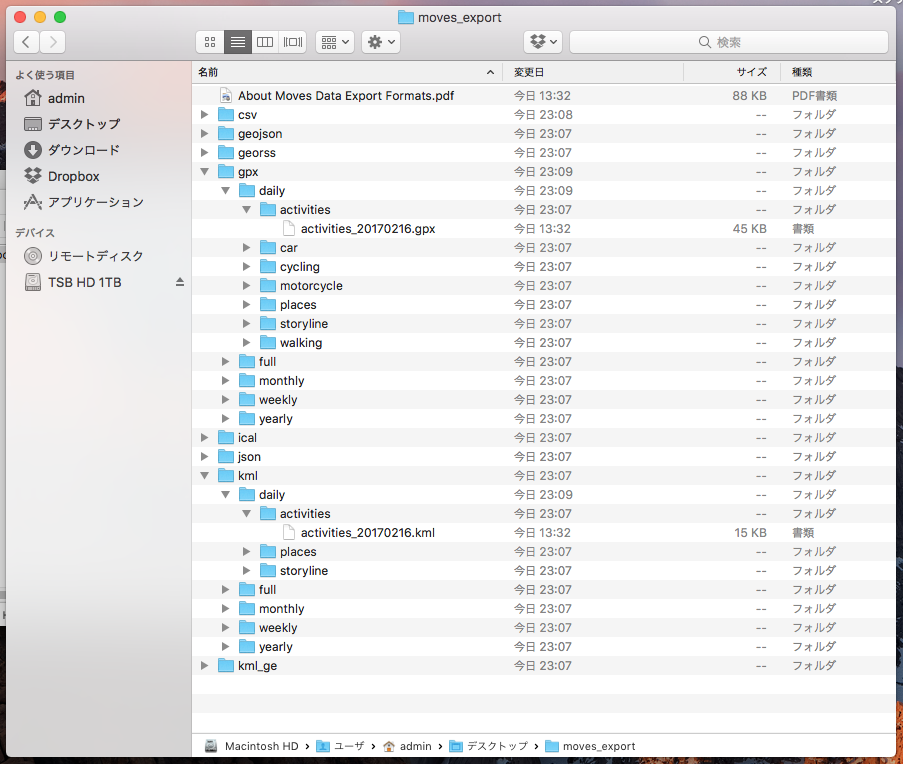Screen dimensions: 903x764
Task: Expand the csv folder
Action: click(x=204, y=115)
